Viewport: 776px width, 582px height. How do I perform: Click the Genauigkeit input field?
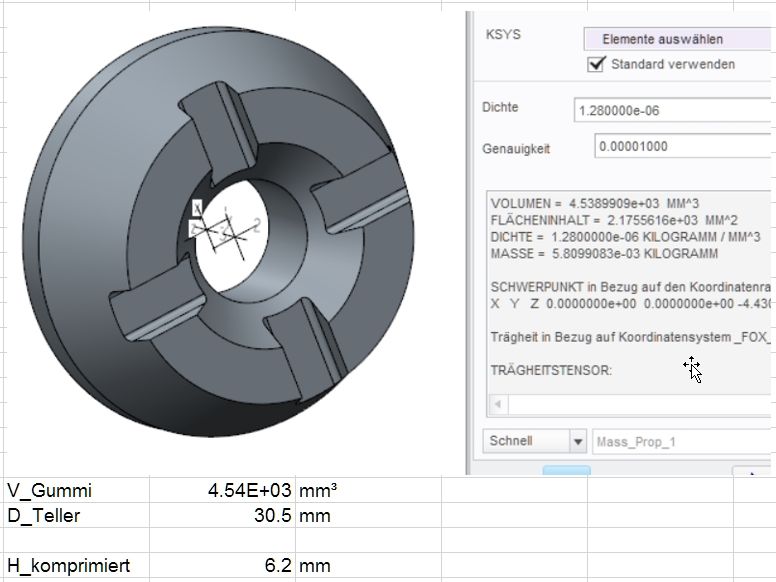pyautogui.click(x=680, y=147)
